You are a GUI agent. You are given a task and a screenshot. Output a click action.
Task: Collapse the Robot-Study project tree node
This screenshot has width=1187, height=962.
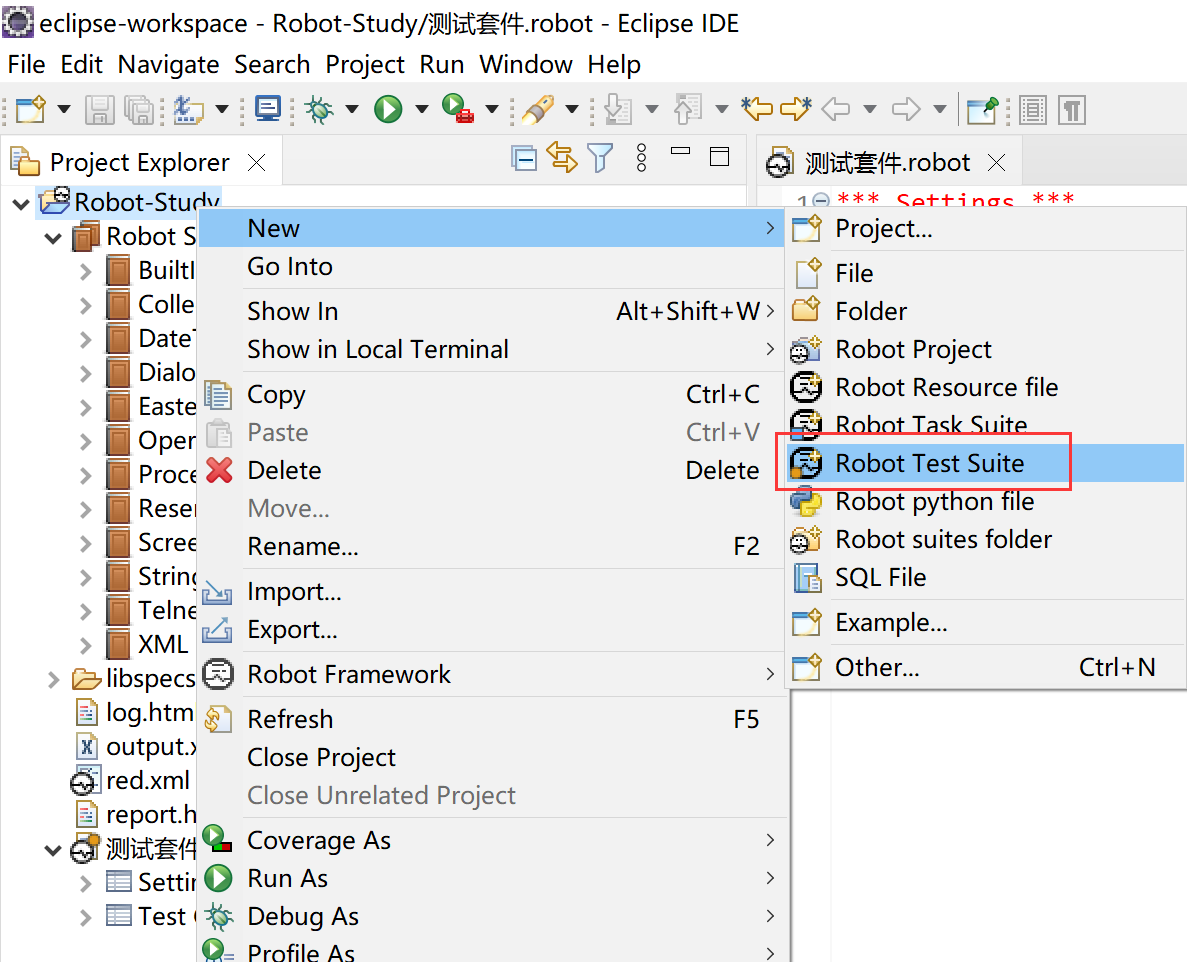pos(21,203)
